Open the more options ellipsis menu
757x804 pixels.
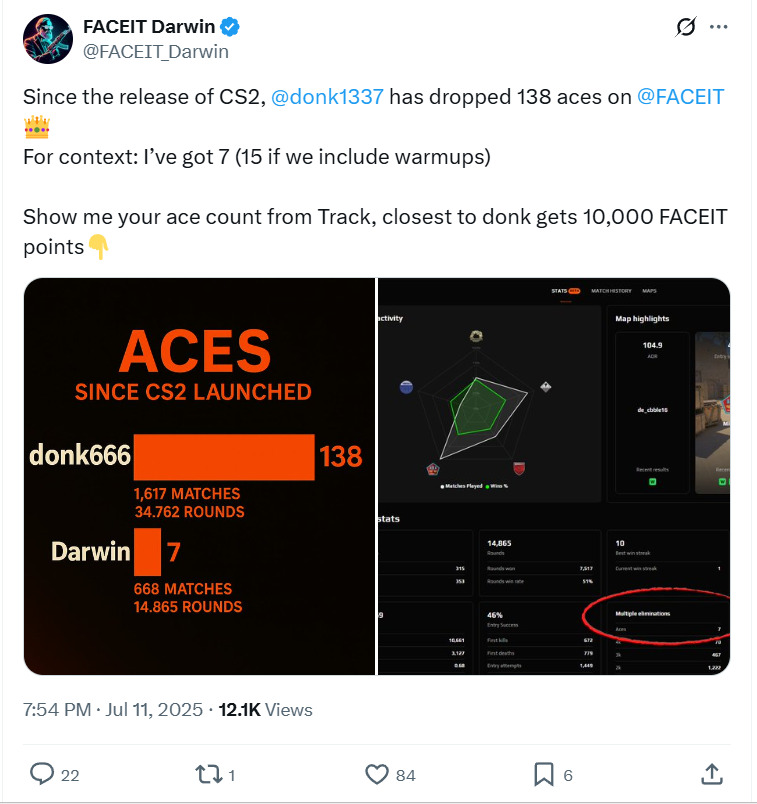(719, 27)
